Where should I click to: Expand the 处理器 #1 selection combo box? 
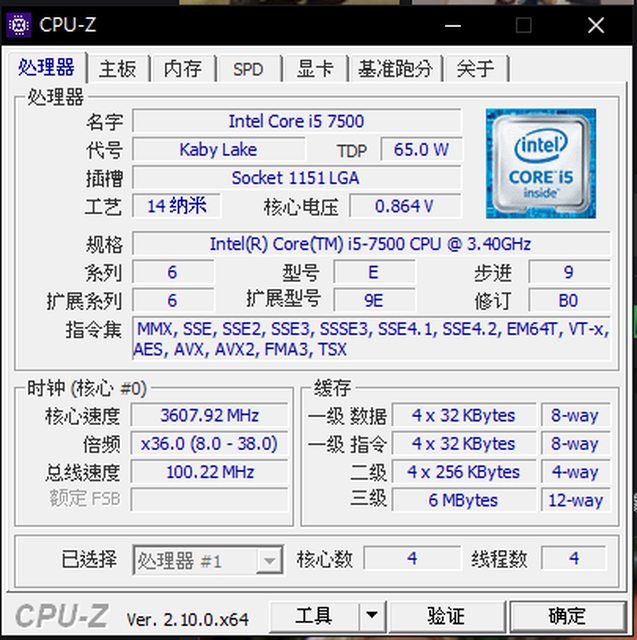pos(208,560)
